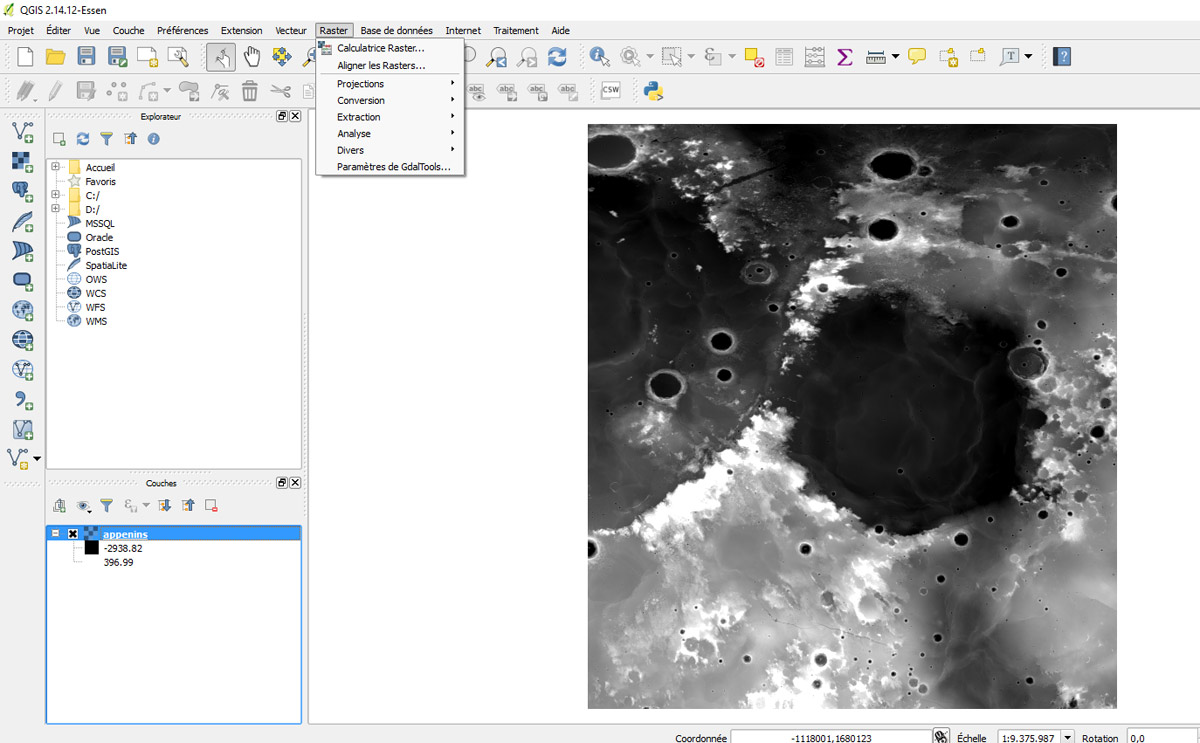Toggle the render lock icon in the status bar

coord(941,737)
